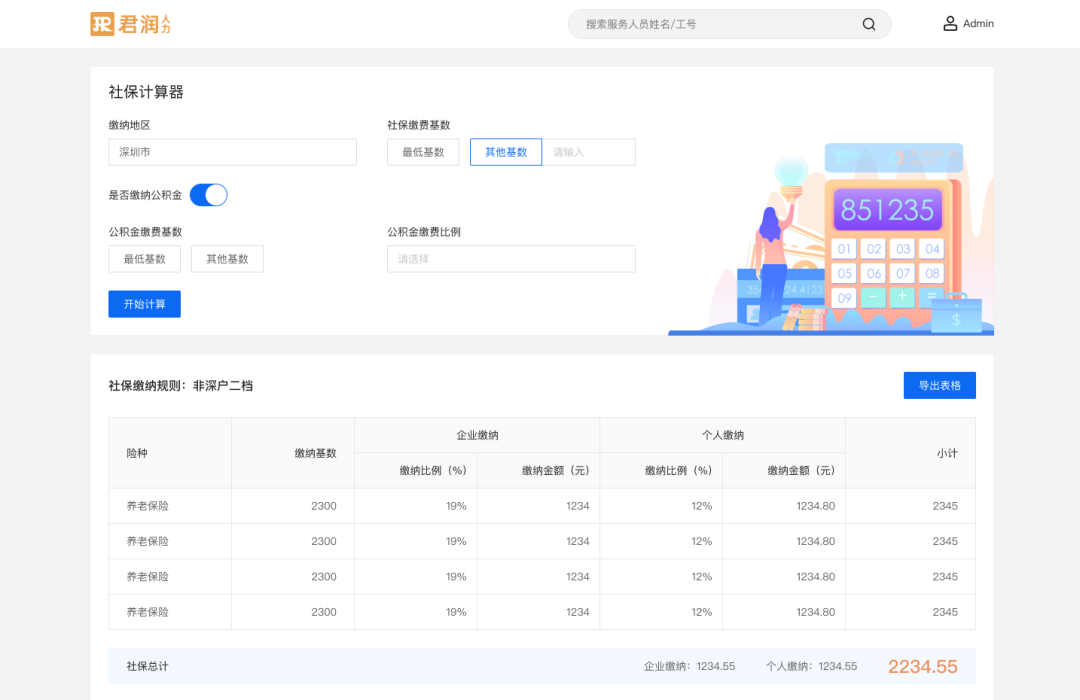Click the 2234.55 total amount
The image size is (1080, 700).
[923, 665]
